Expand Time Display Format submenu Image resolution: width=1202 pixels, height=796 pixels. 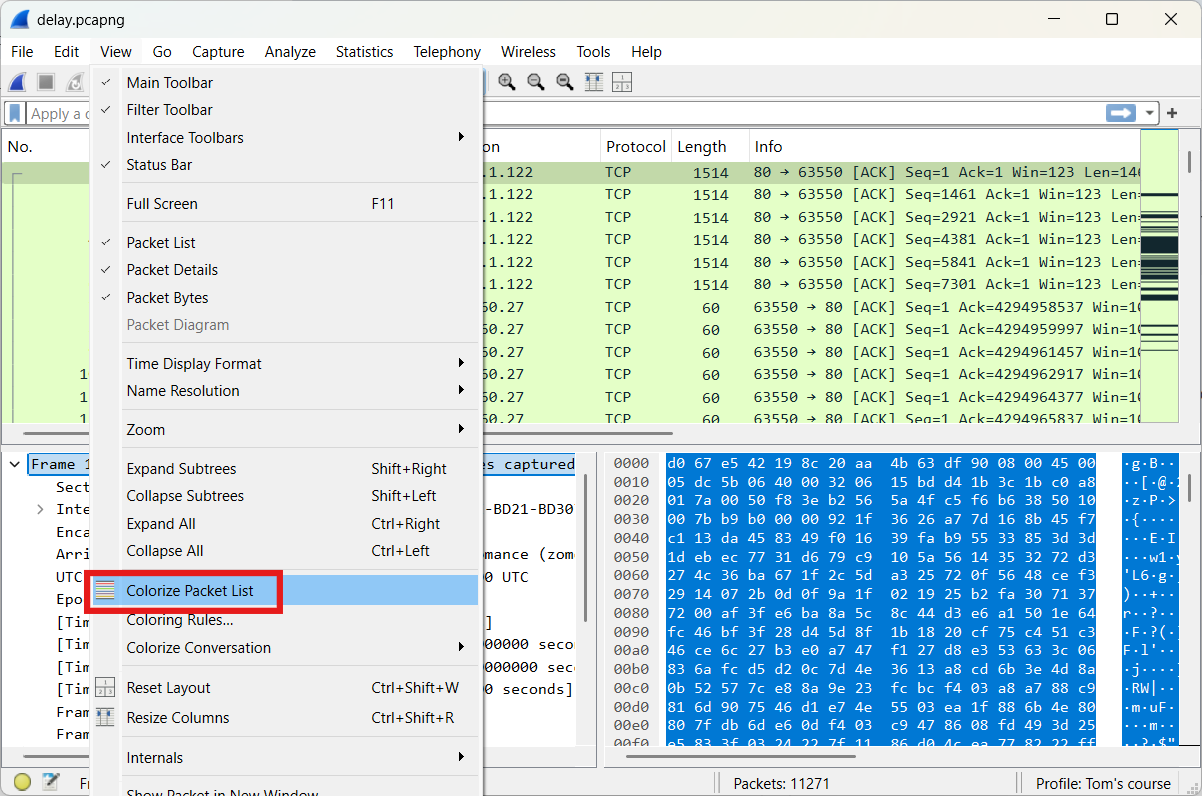pyautogui.click(x=461, y=363)
